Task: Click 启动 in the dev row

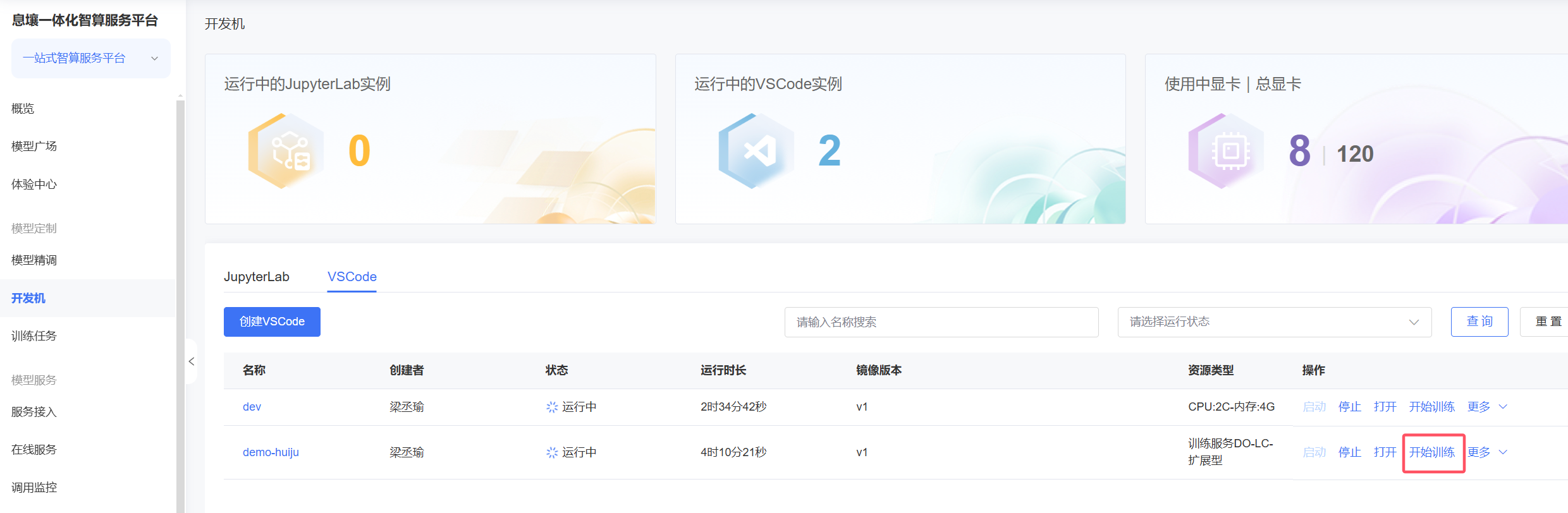Action: [x=1314, y=407]
